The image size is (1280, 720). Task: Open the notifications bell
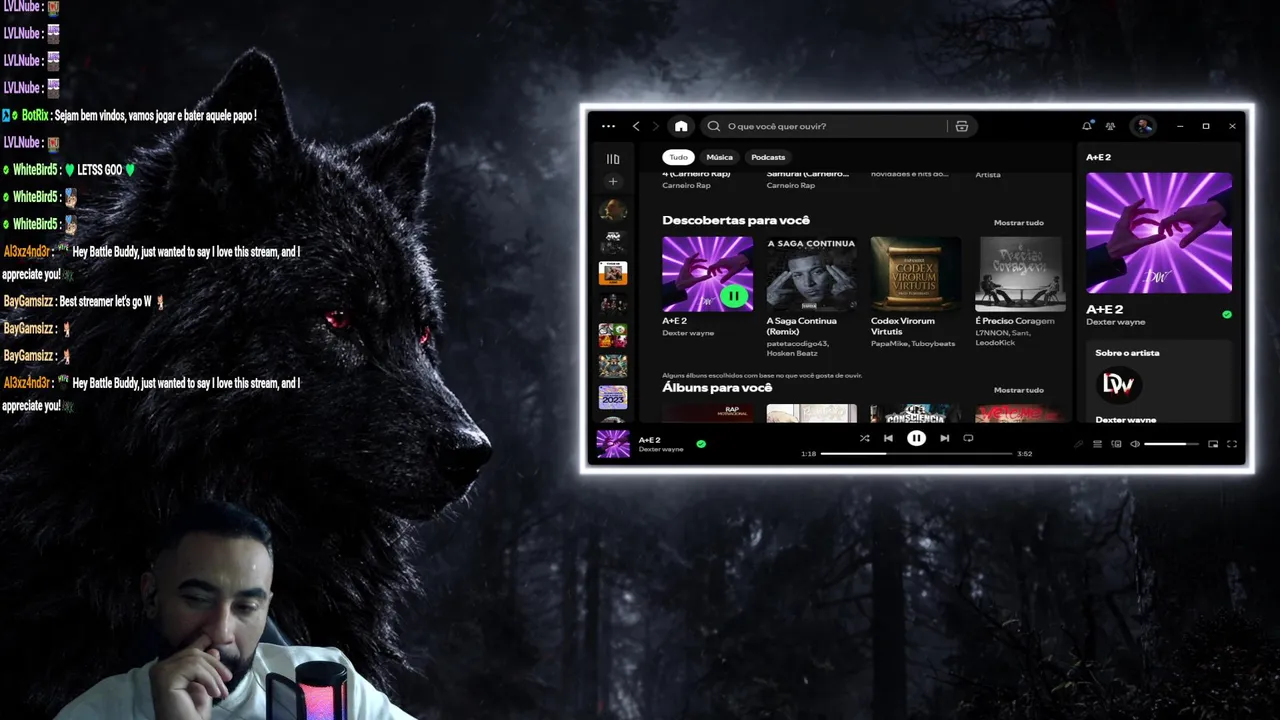[x=1087, y=126]
